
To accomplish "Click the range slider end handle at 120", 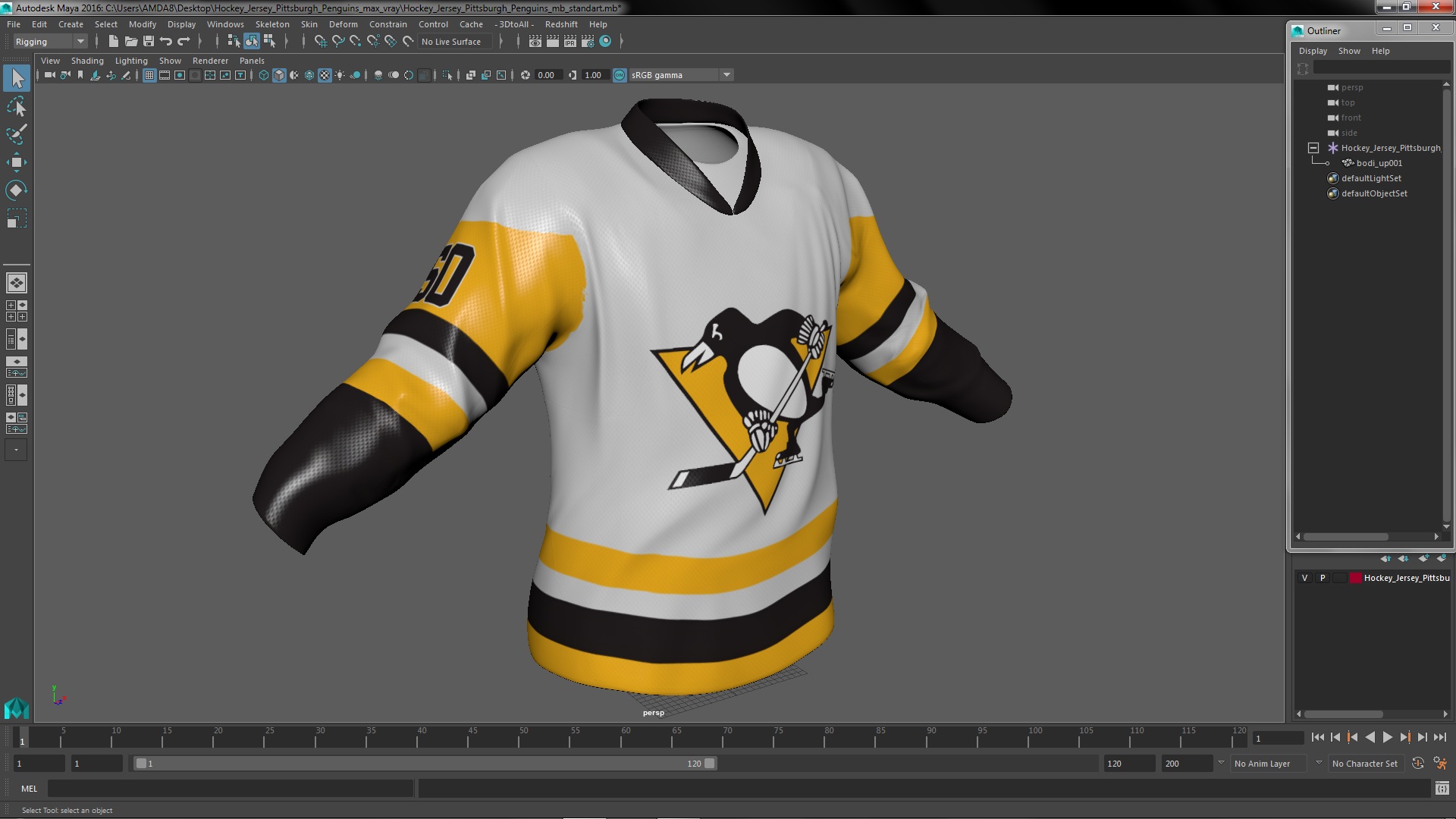I will click(710, 764).
